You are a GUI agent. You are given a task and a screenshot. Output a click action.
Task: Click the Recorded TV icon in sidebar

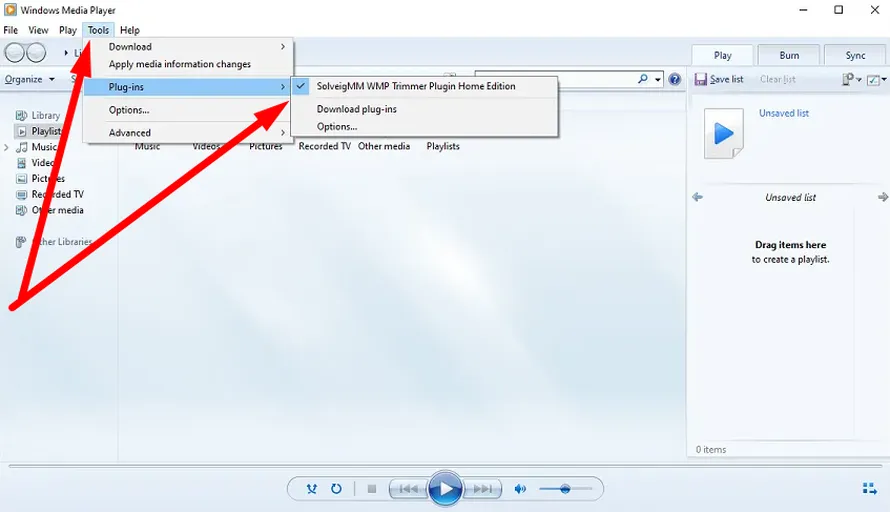[22, 195]
